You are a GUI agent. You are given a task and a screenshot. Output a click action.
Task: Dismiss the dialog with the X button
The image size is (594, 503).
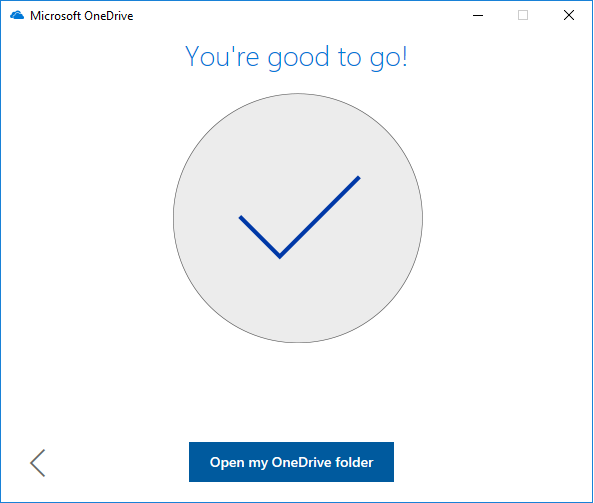(x=569, y=16)
